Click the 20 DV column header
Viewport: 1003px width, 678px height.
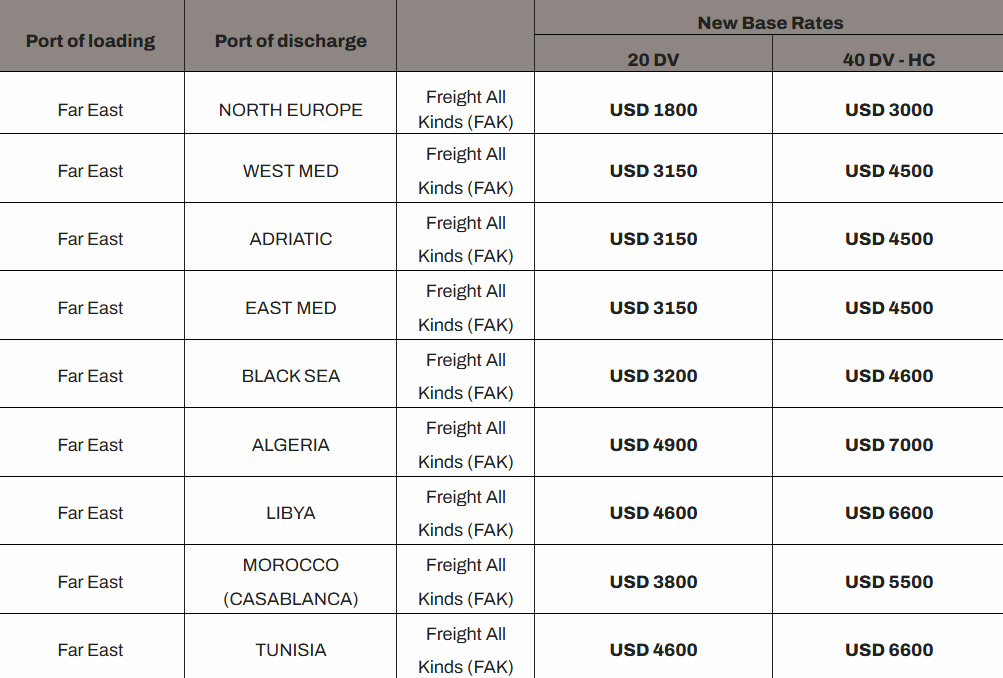[x=653, y=60]
